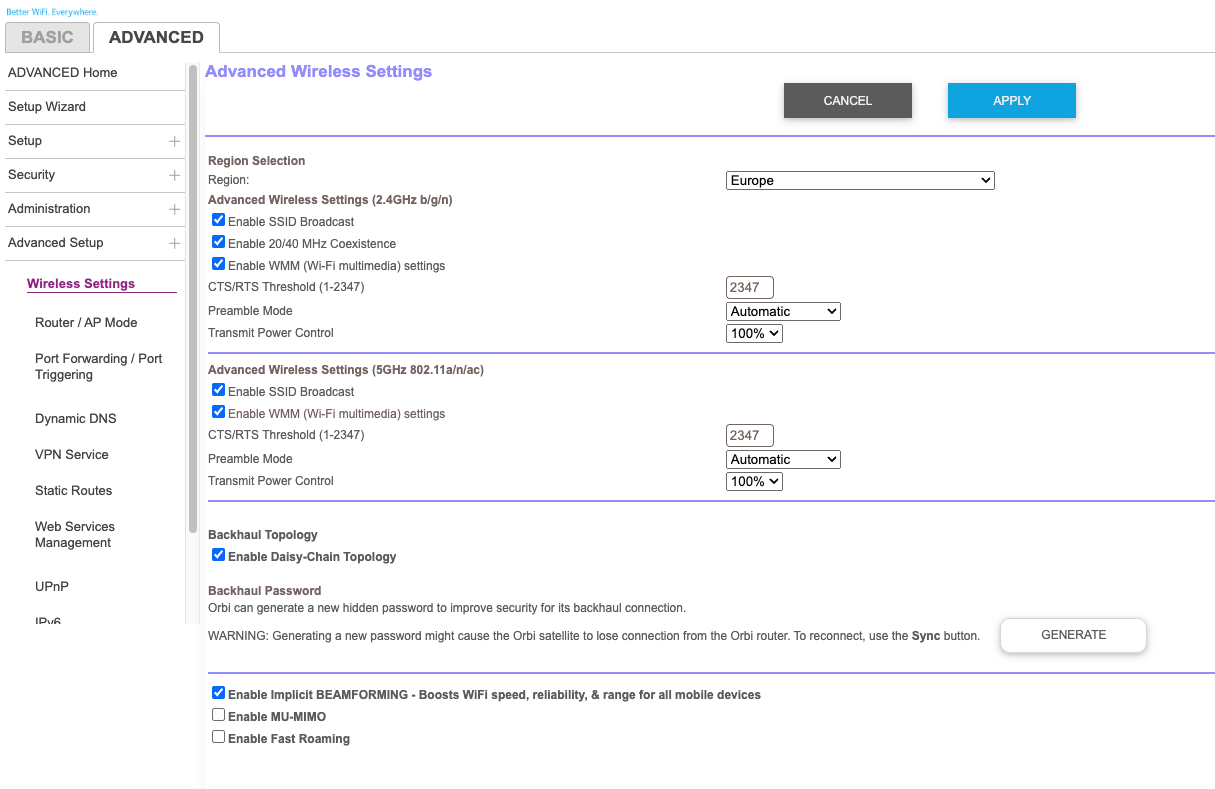Uncheck Enable Daisy-Chain Topology
The width and height of the screenshot is (1215, 789).
click(x=218, y=555)
